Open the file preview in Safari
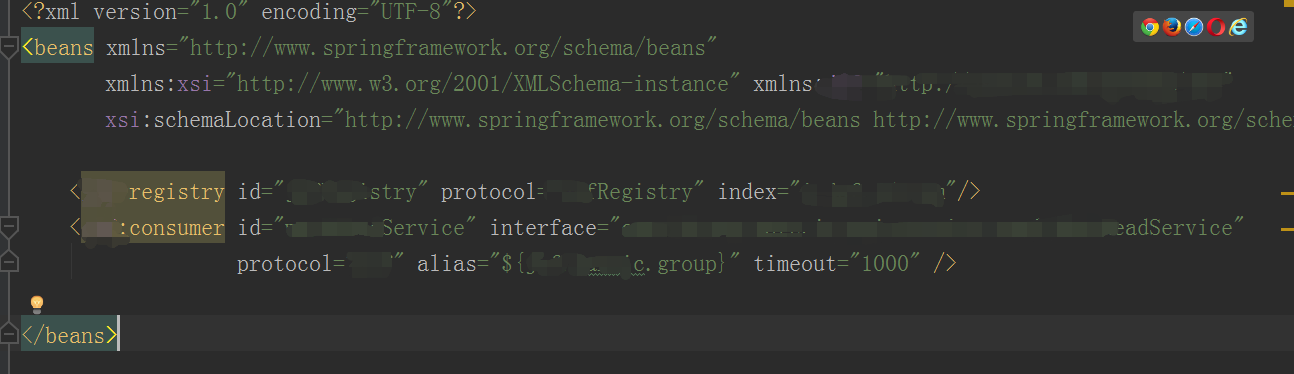This screenshot has height=374, width=1294. tap(1194, 27)
